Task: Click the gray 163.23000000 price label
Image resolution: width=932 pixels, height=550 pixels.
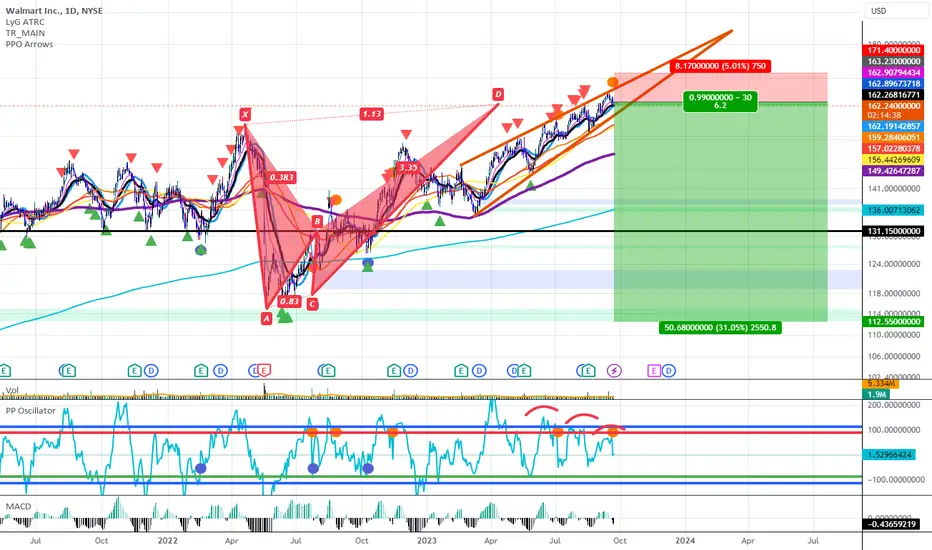Action: coord(894,62)
